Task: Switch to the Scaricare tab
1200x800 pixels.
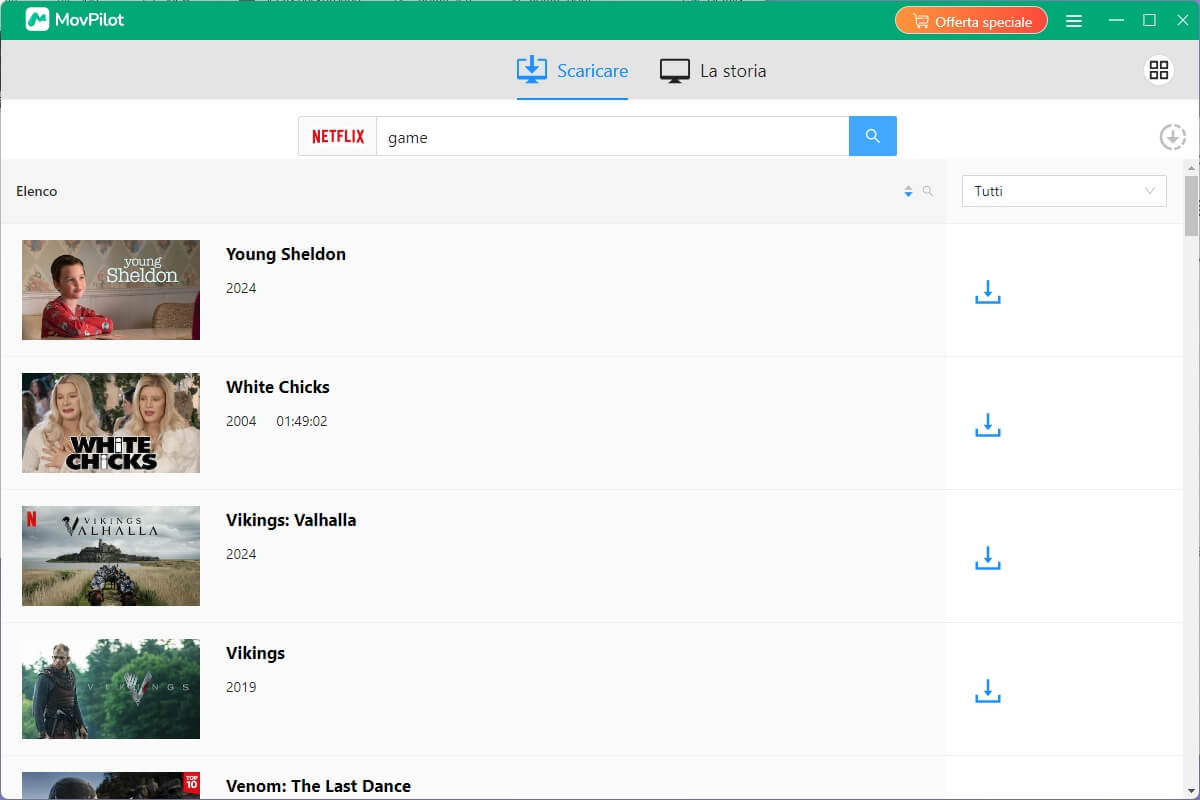Action: click(572, 71)
